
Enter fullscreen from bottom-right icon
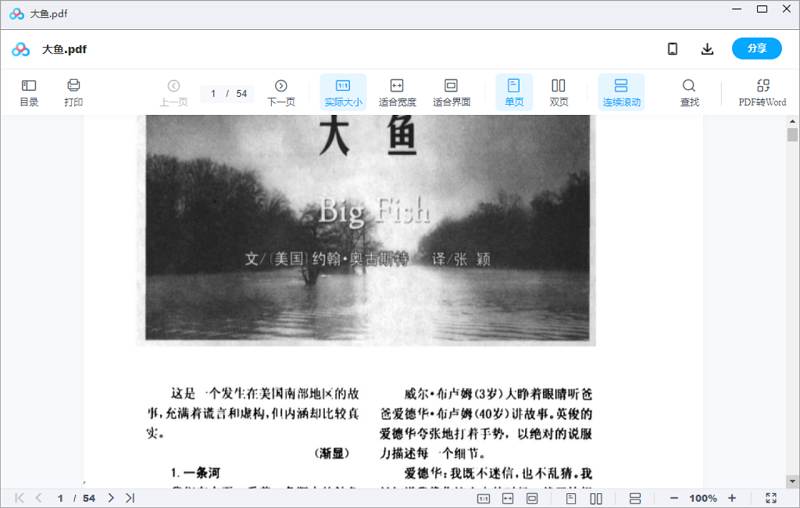(771, 498)
